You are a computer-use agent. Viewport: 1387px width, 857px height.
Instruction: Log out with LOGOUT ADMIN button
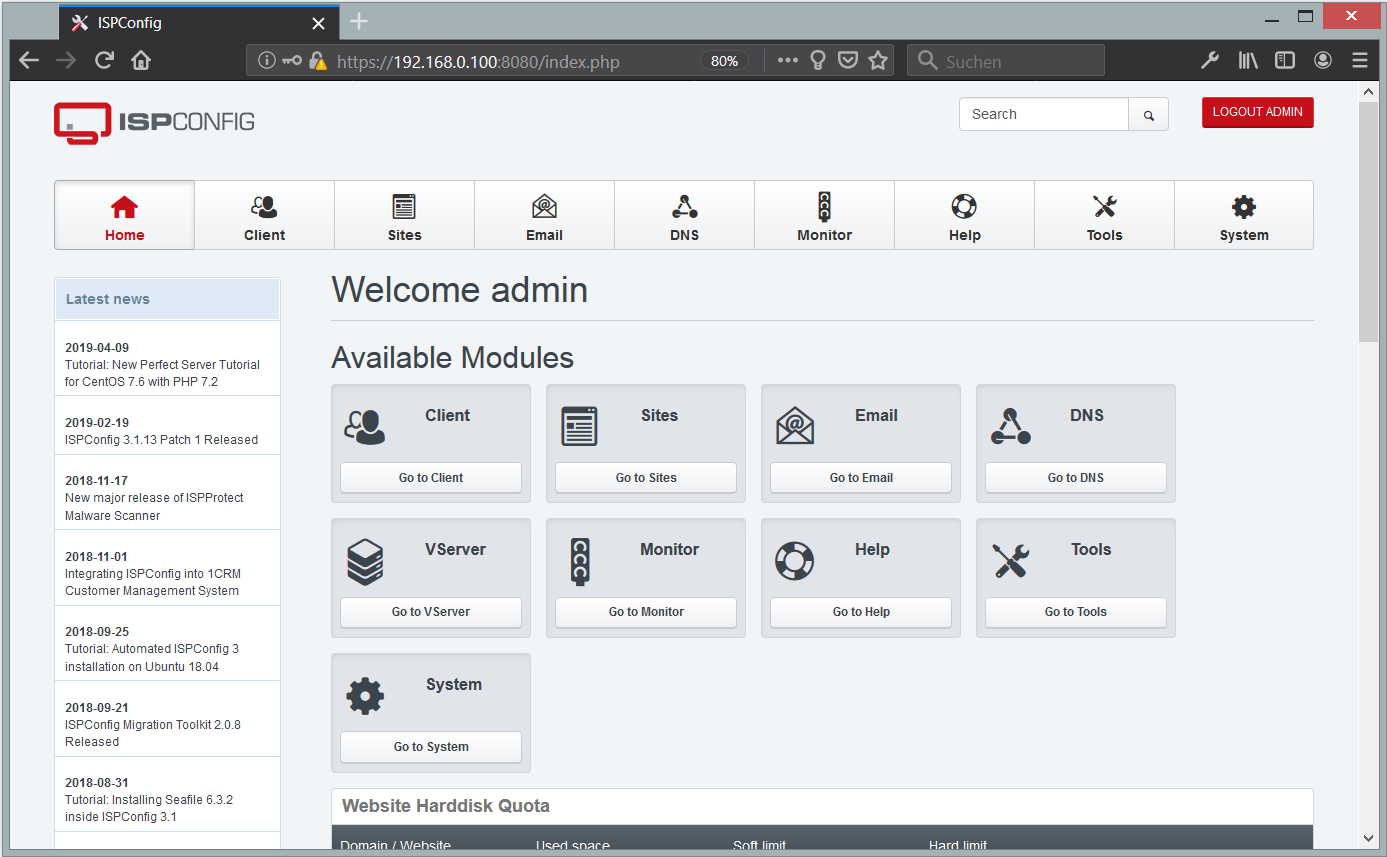click(1258, 112)
